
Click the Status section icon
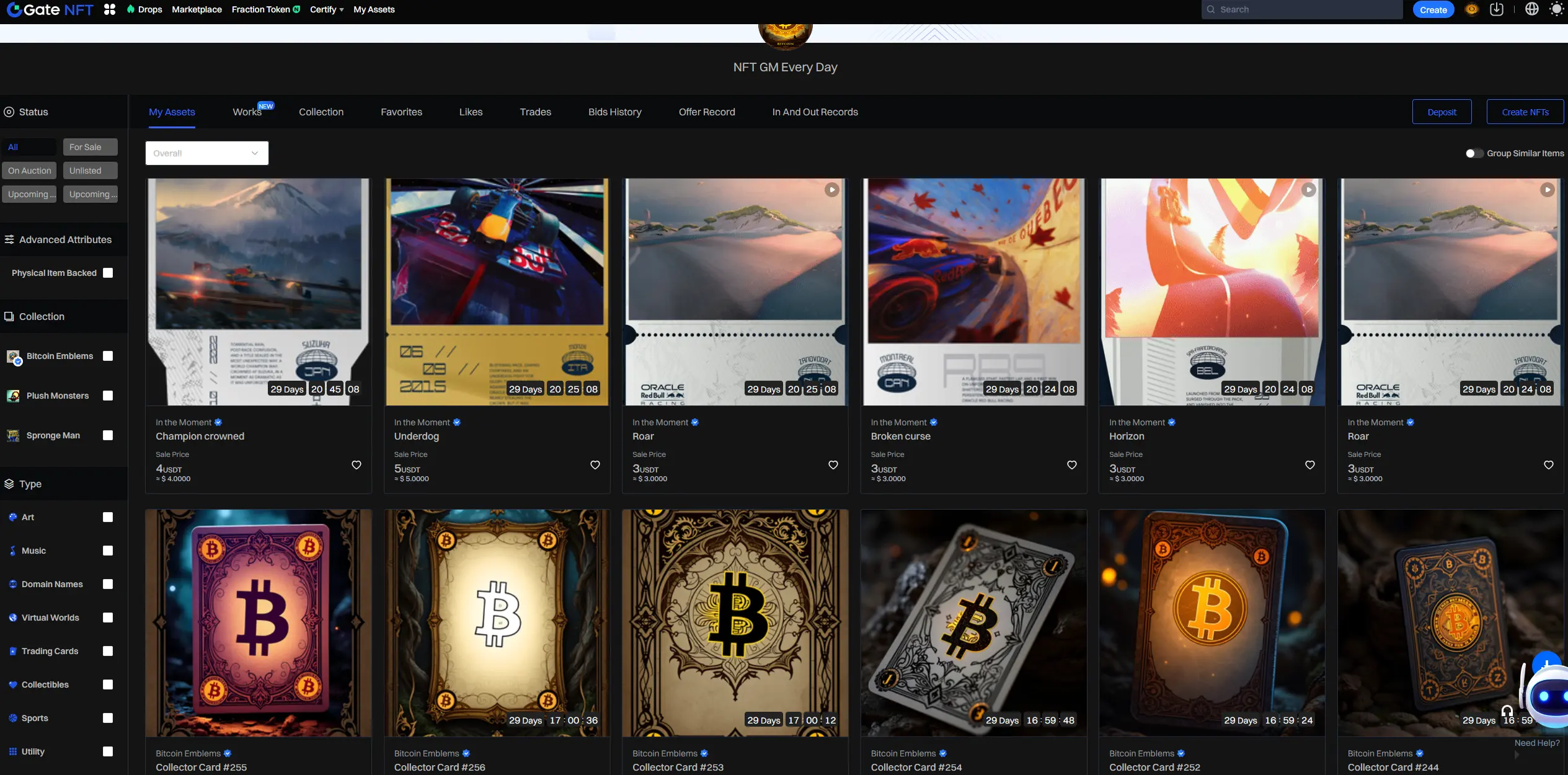click(9, 112)
